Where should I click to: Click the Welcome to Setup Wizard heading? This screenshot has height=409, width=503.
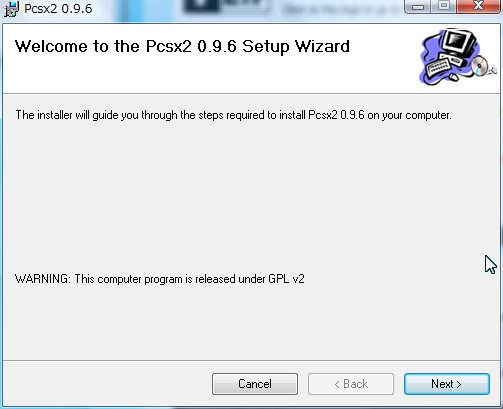pyautogui.click(x=182, y=46)
